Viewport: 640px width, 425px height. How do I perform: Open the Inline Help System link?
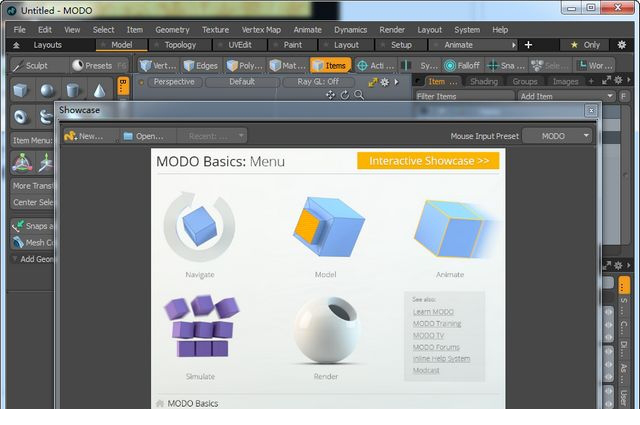441,359
